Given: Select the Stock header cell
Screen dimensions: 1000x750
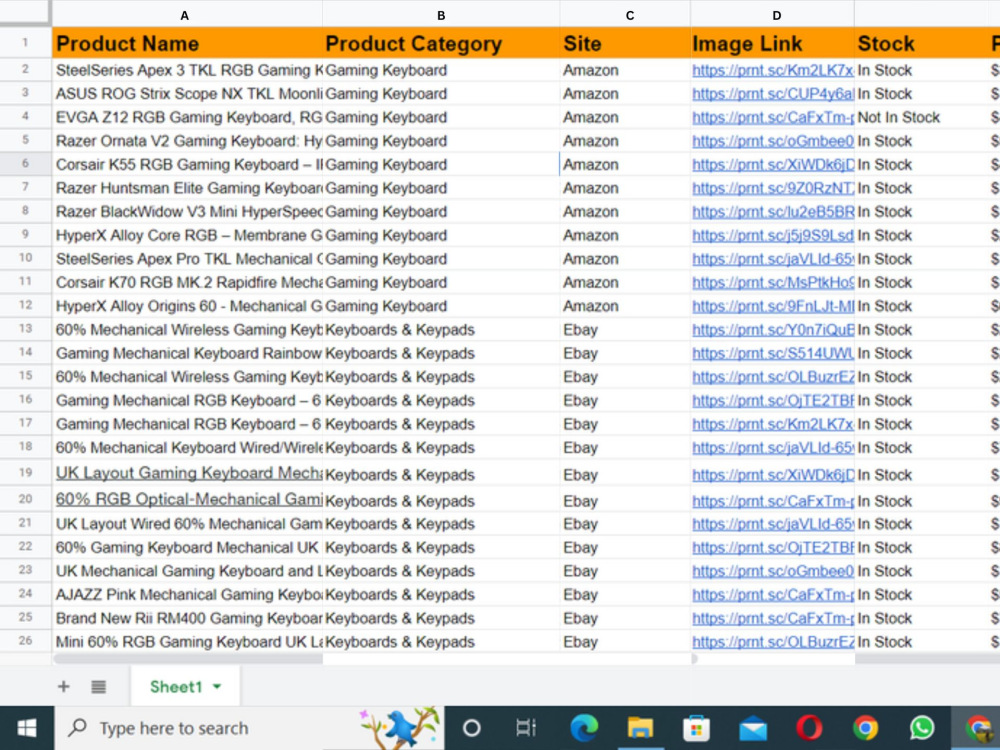Looking at the screenshot, I should (921, 43).
